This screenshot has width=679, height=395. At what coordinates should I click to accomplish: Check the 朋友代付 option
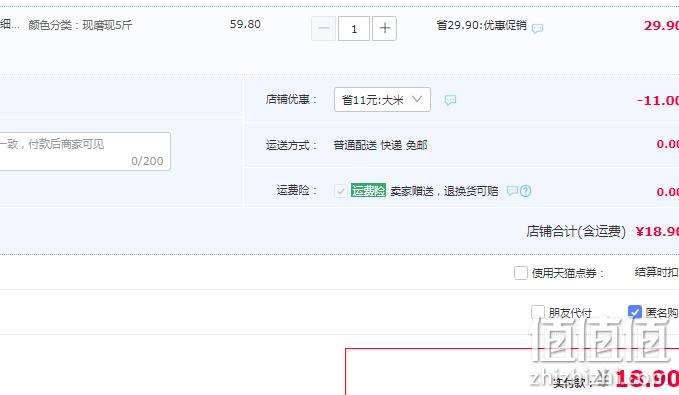tap(538, 312)
